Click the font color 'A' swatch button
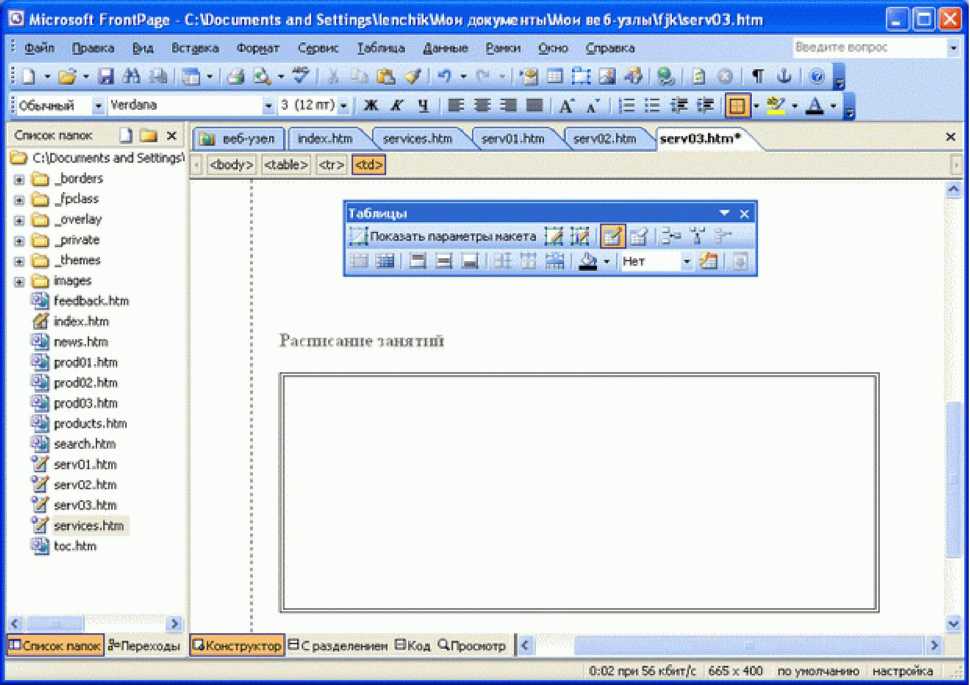This screenshot has height=685, width=970. point(814,106)
